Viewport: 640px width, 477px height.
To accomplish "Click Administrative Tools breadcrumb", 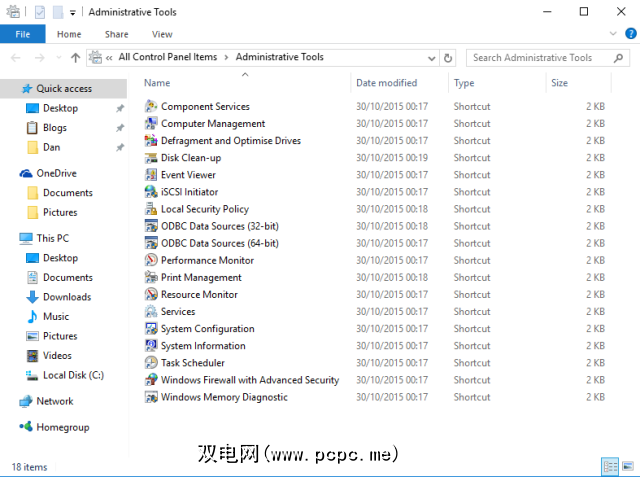I will [280, 57].
